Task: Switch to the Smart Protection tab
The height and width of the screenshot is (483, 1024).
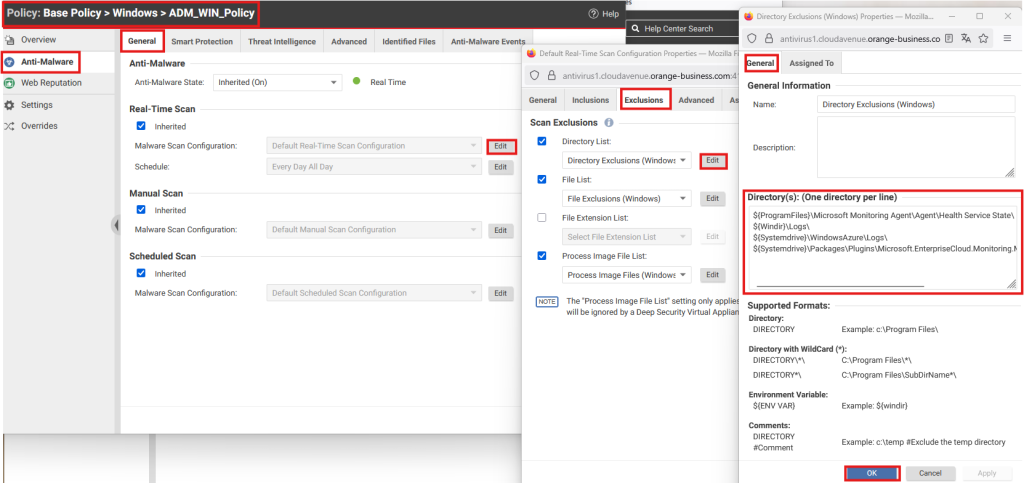Action: (x=202, y=42)
